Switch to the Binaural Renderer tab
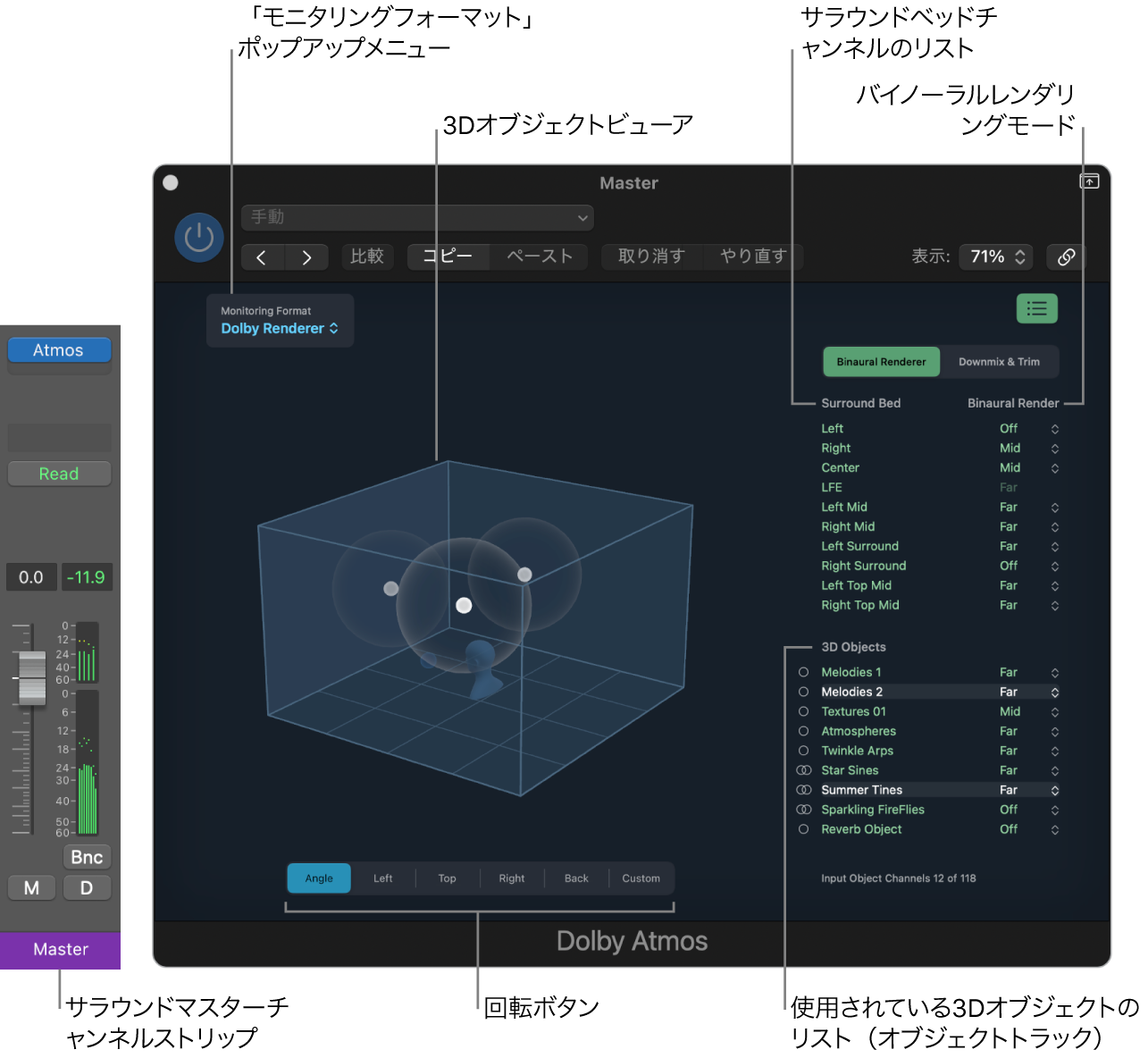The height and width of the screenshot is (1058, 1148). (x=881, y=362)
